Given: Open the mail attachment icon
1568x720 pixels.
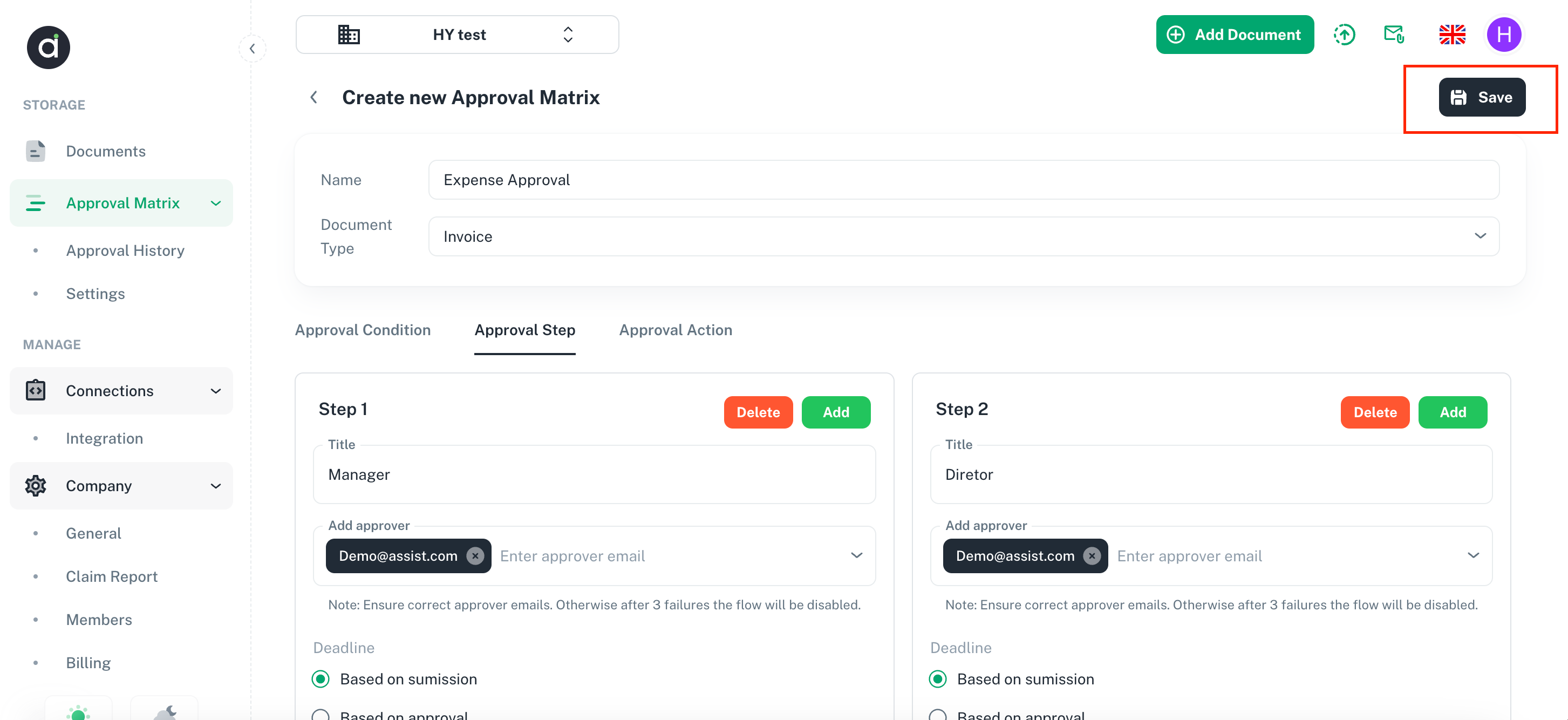Looking at the screenshot, I should (1393, 35).
